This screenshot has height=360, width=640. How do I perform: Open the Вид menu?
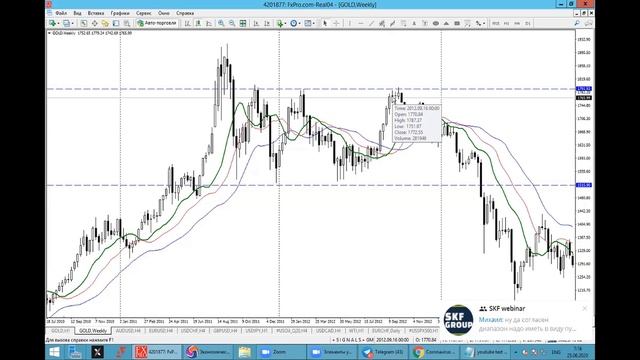[77, 13]
